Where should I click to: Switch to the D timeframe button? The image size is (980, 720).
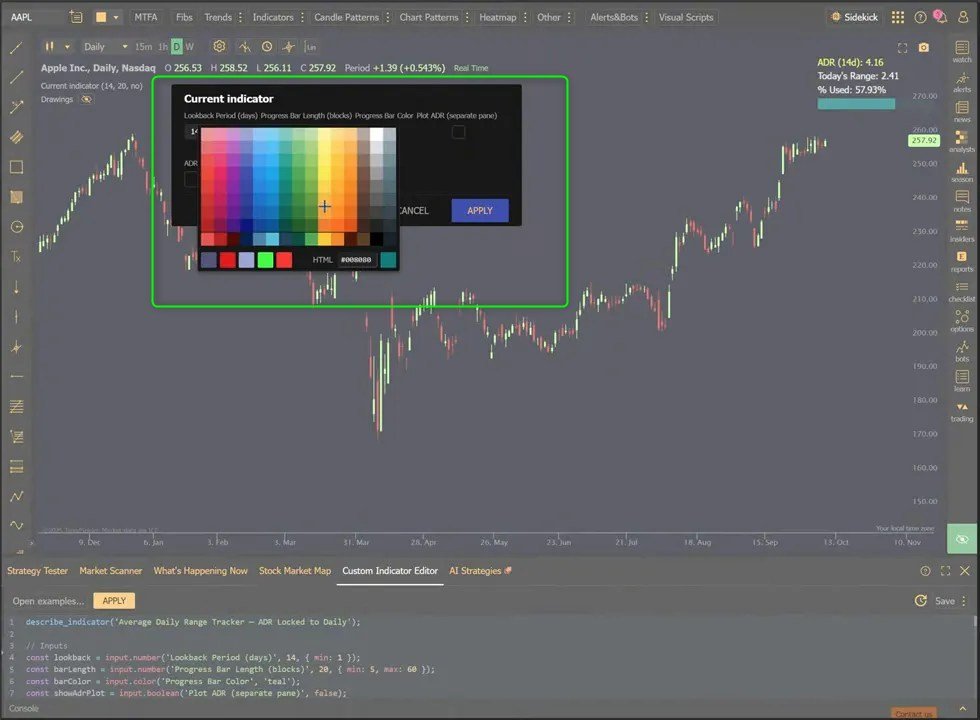tap(176, 47)
